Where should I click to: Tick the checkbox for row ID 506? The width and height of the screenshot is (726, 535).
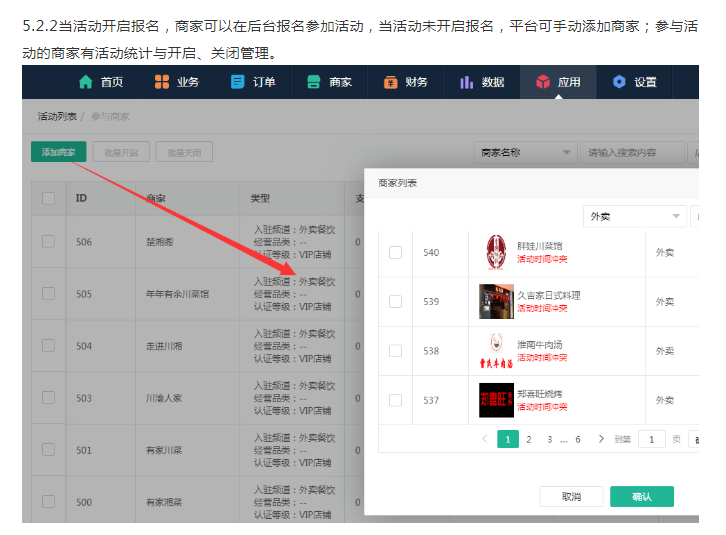pos(48,241)
